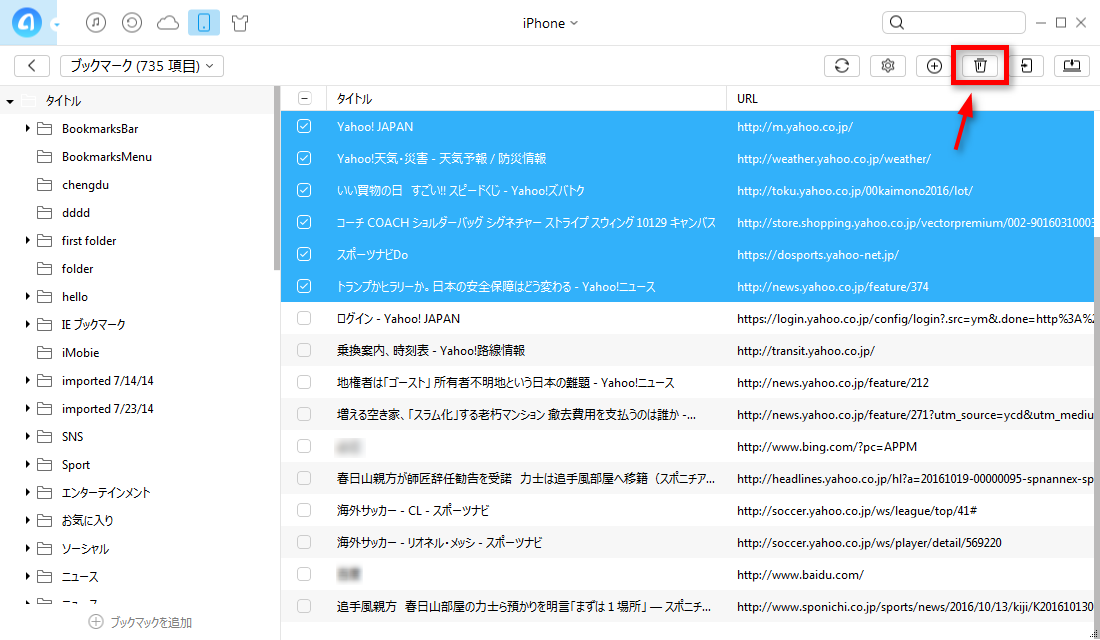Select the ニュース folder
Image resolution: width=1100 pixels, height=640 pixels.
80,577
